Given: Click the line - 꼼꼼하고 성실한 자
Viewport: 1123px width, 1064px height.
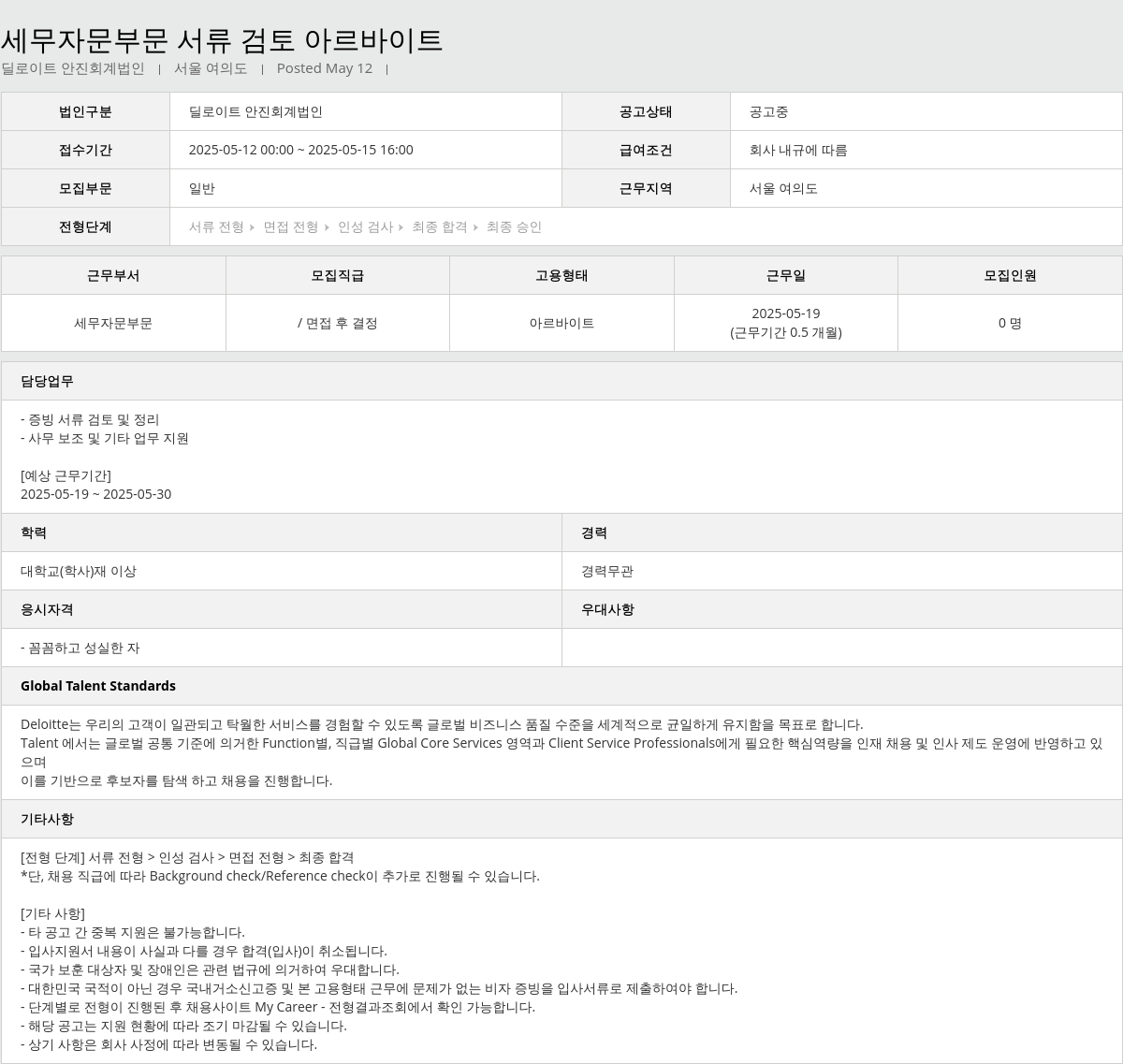Looking at the screenshot, I should tap(80, 648).
